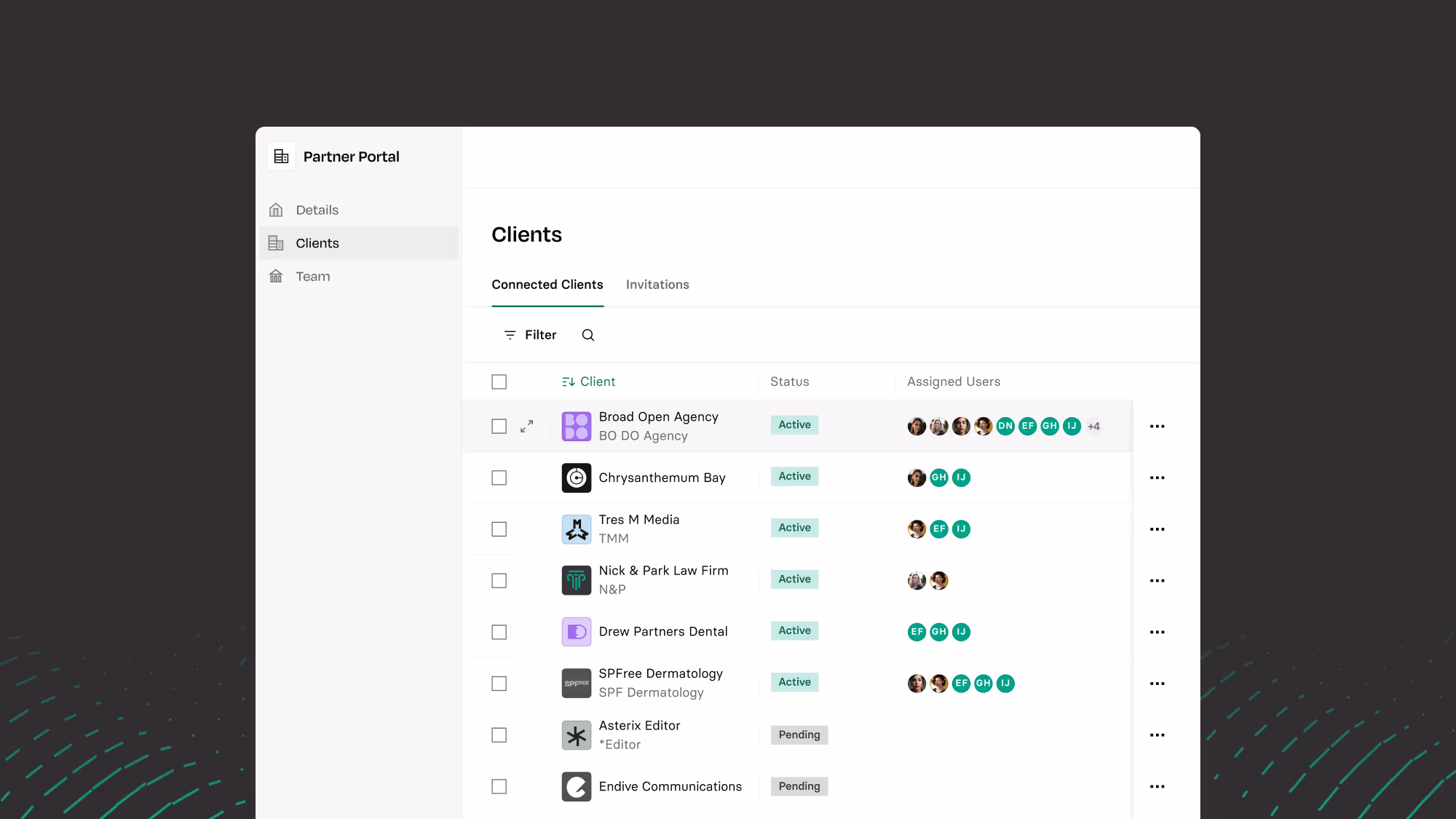Go to Details in the sidebar

[317, 210]
